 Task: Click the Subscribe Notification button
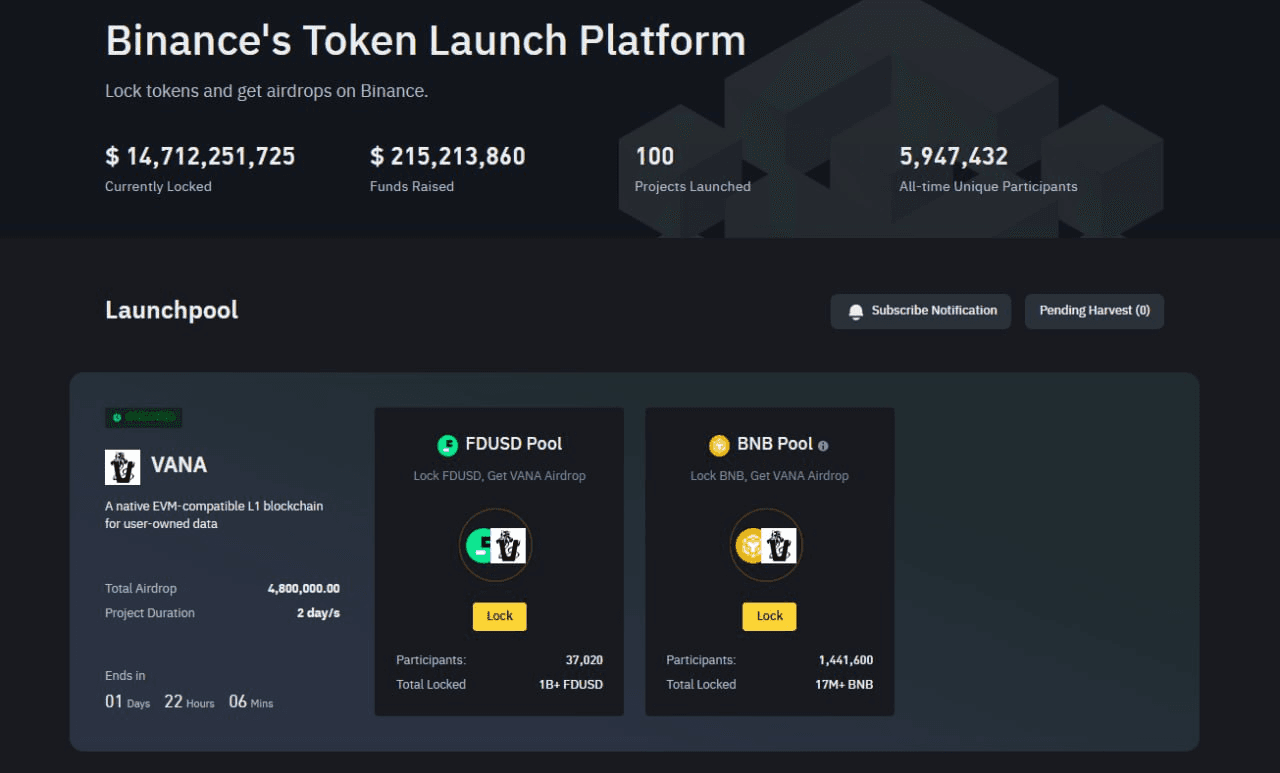pyautogui.click(x=920, y=311)
